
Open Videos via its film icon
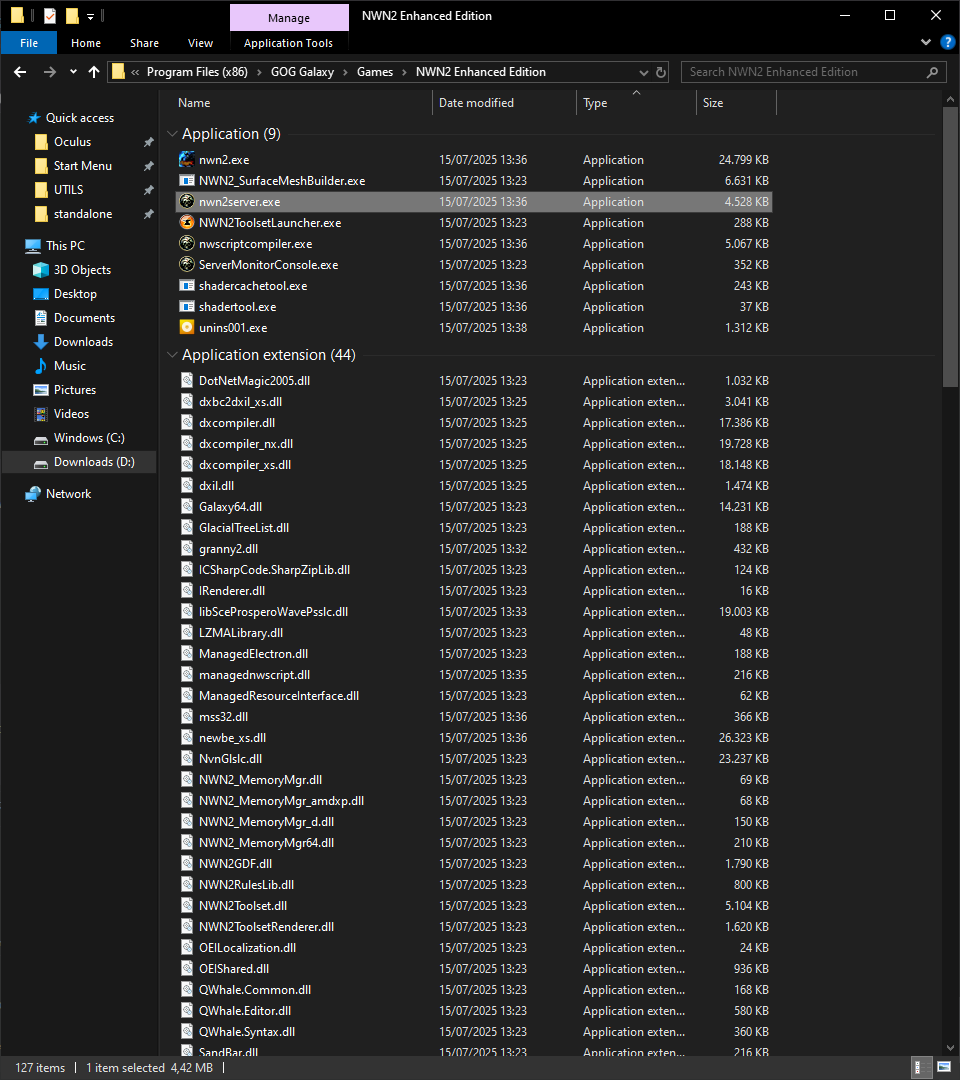pyautogui.click(x=41, y=414)
